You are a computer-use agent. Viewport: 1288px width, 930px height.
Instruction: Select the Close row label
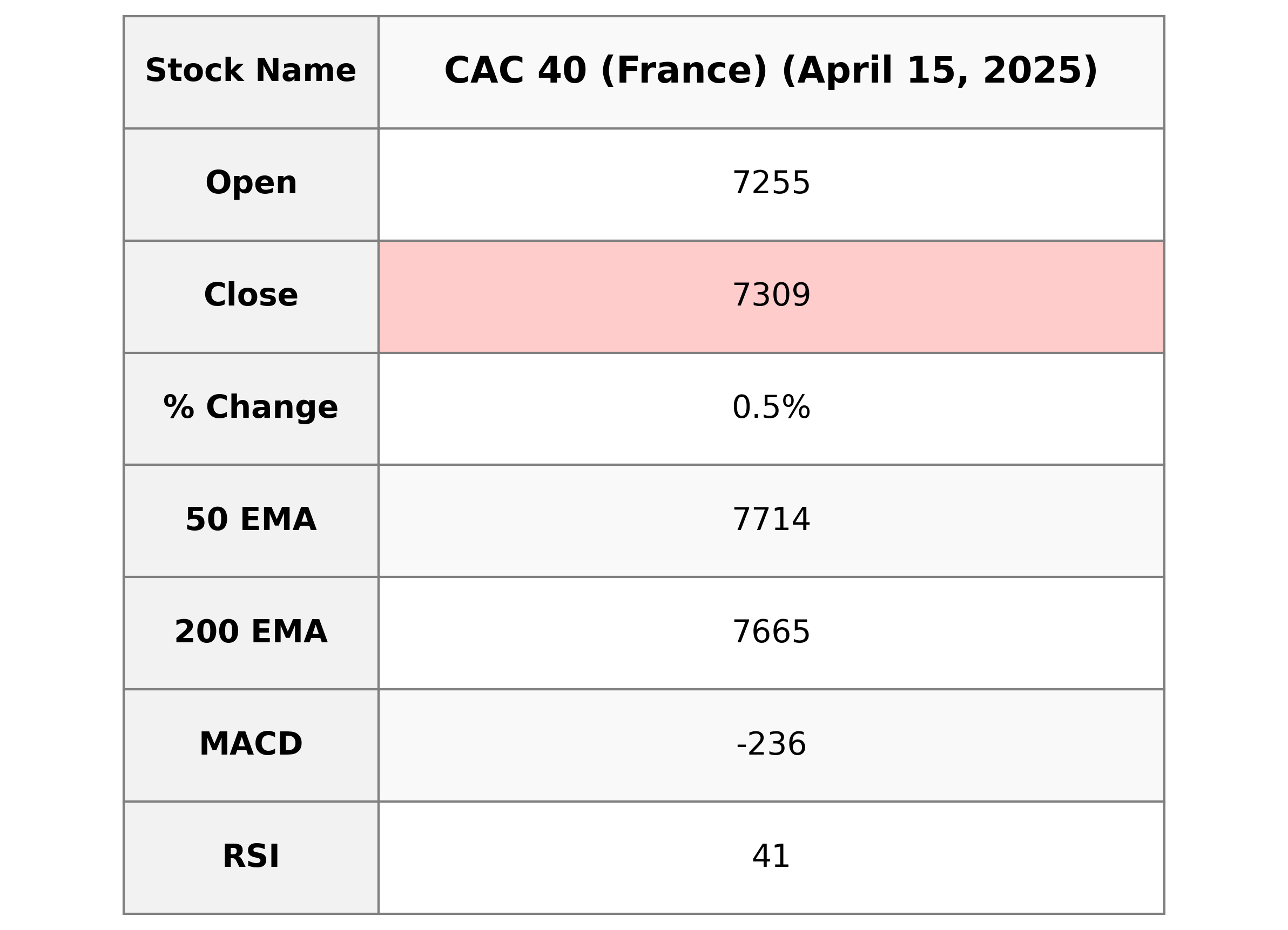point(251,295)
